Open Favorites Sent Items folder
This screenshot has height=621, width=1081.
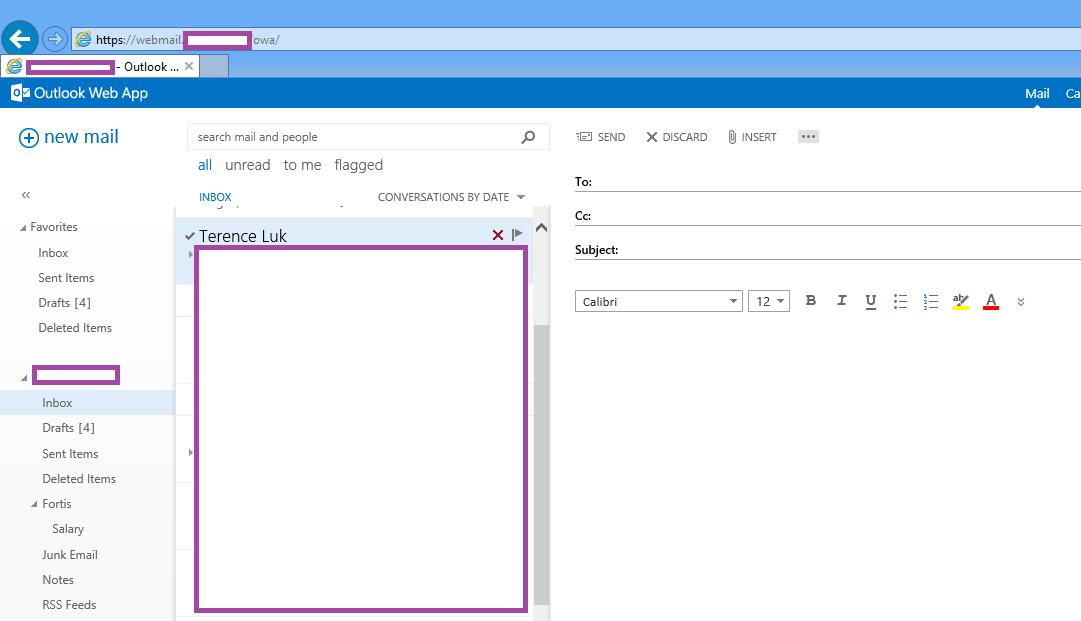[x=66, y=278]
